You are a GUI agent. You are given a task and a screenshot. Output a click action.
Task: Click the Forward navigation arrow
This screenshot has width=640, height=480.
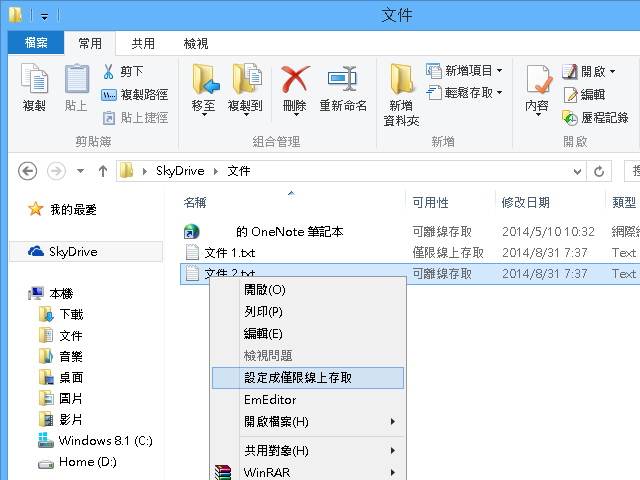[x=56, y=171]
